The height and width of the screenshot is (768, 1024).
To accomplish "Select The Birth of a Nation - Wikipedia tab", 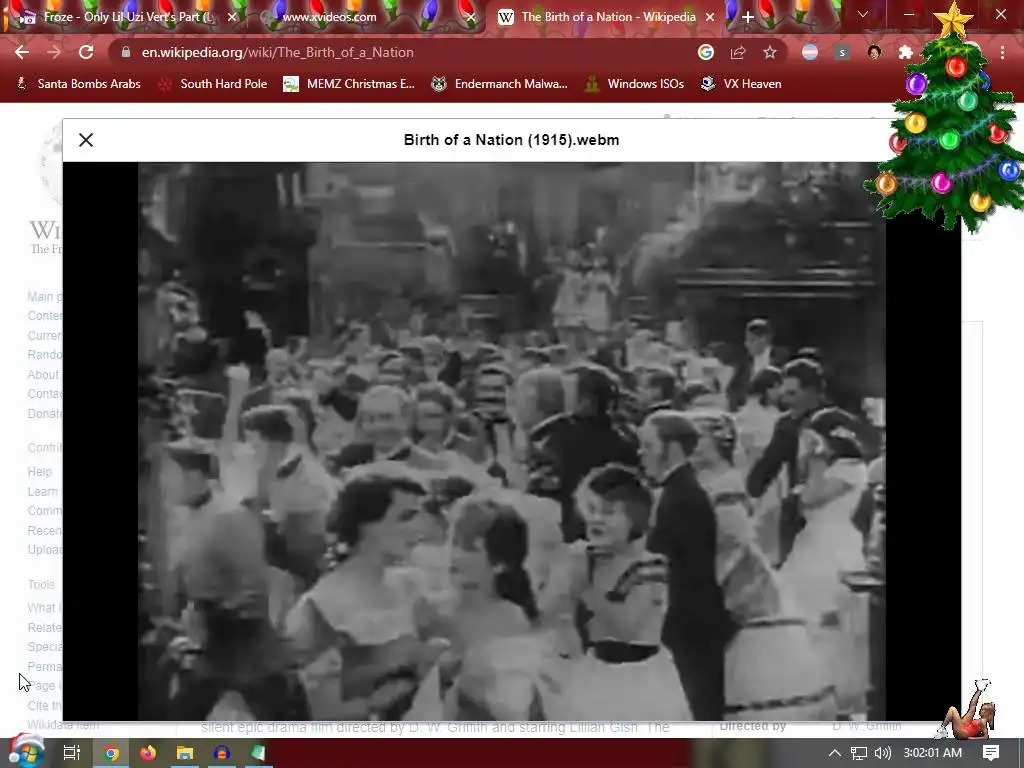I will click(608, 17).
